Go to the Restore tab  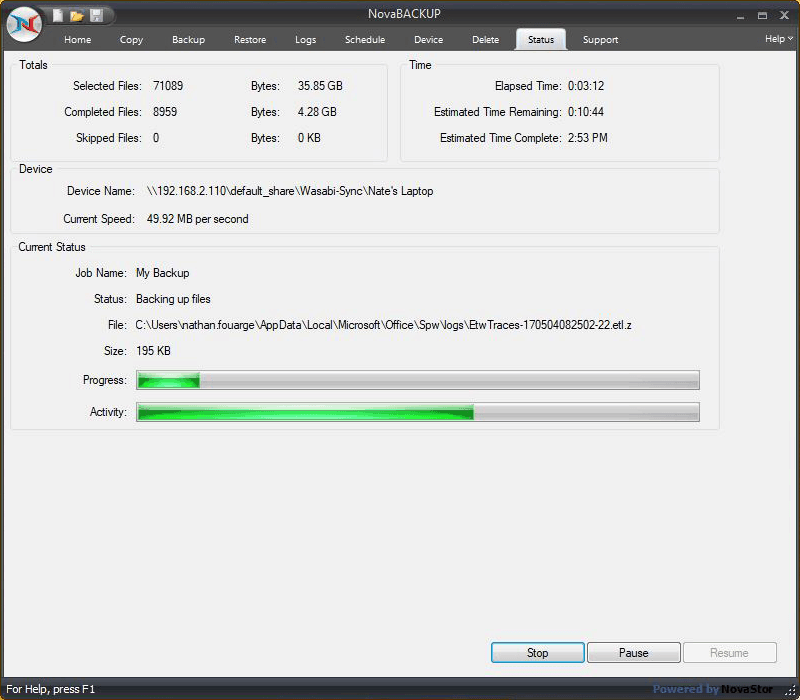[x=250, y=40]
